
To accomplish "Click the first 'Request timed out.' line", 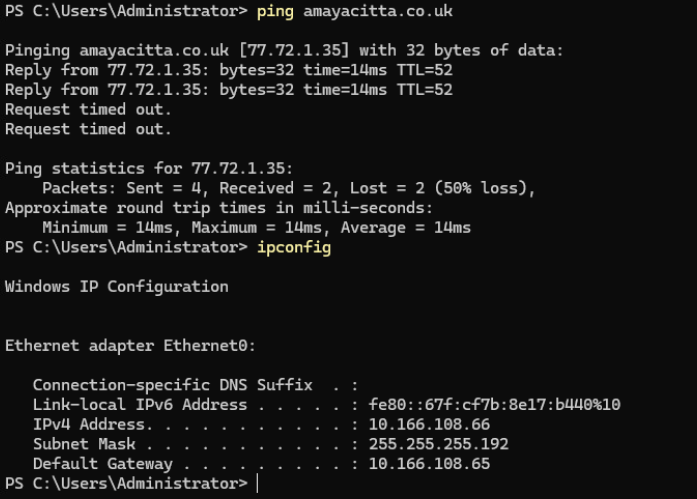I will tap(89, 110).
